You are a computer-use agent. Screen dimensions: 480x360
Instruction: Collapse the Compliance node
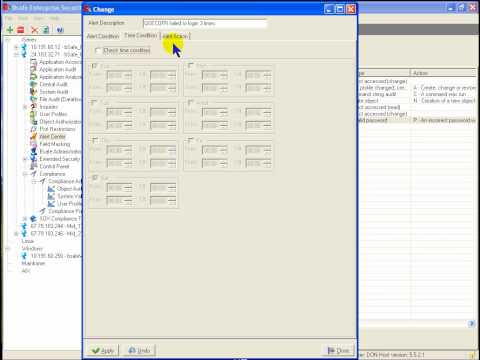click(25, 174)
